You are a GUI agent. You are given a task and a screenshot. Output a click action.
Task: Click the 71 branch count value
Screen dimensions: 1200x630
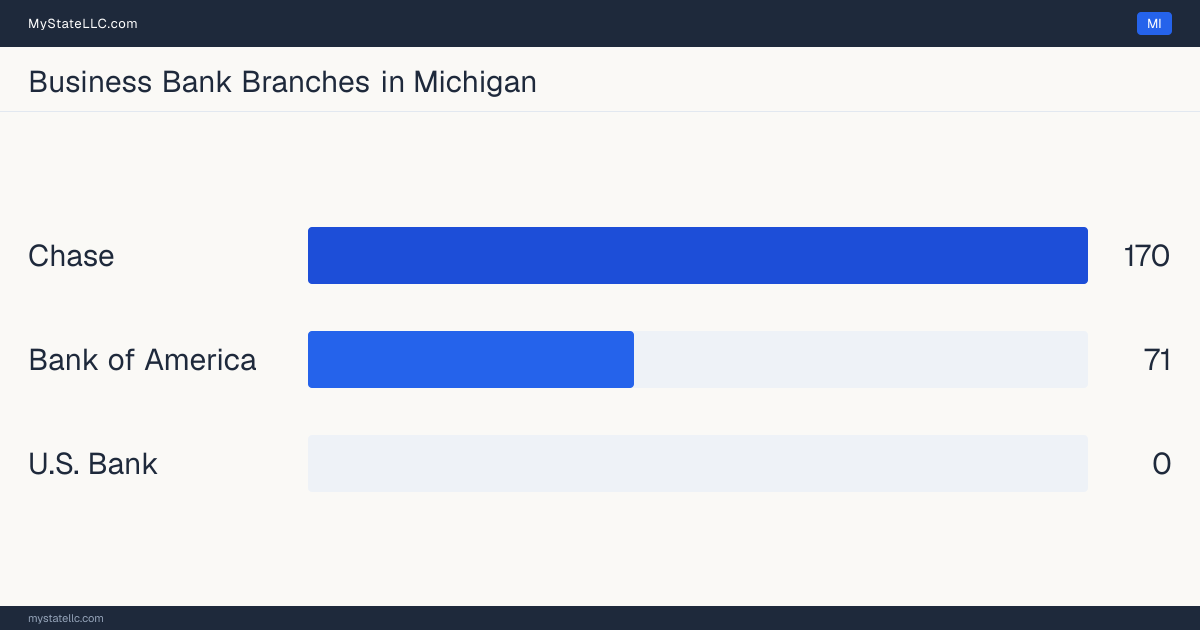(1157, 360)
